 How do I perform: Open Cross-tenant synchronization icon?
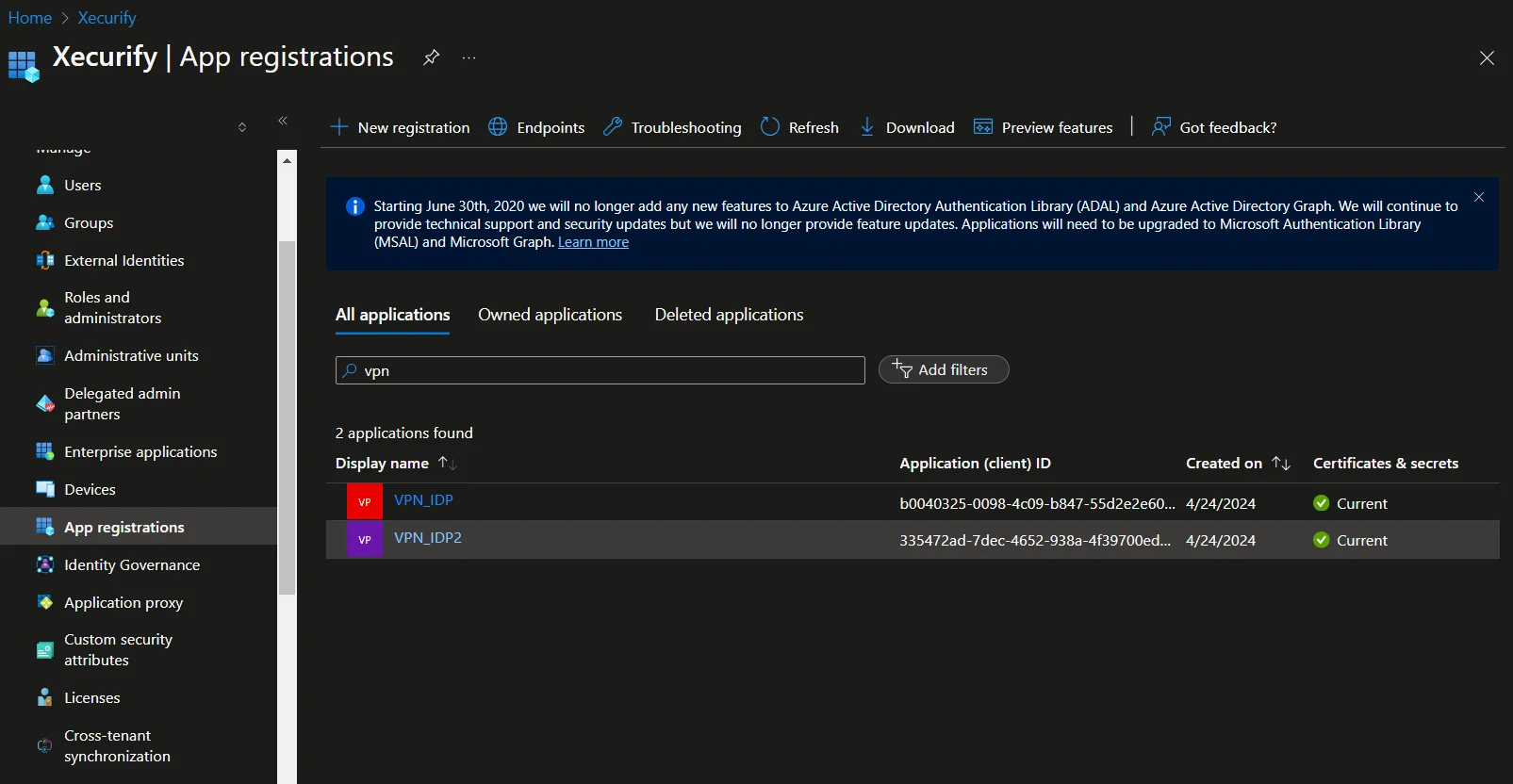(x=44, y=745)
